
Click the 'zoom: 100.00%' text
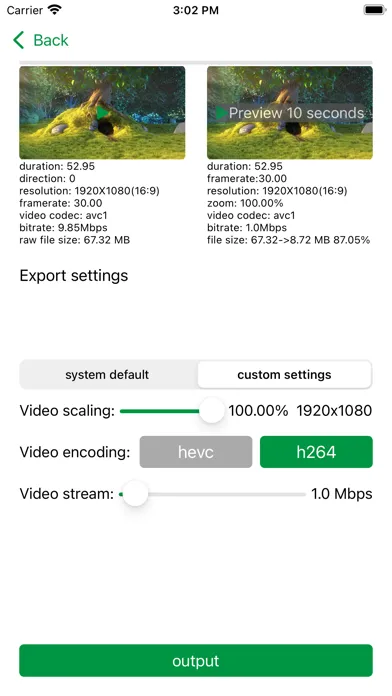click(245, 203)
